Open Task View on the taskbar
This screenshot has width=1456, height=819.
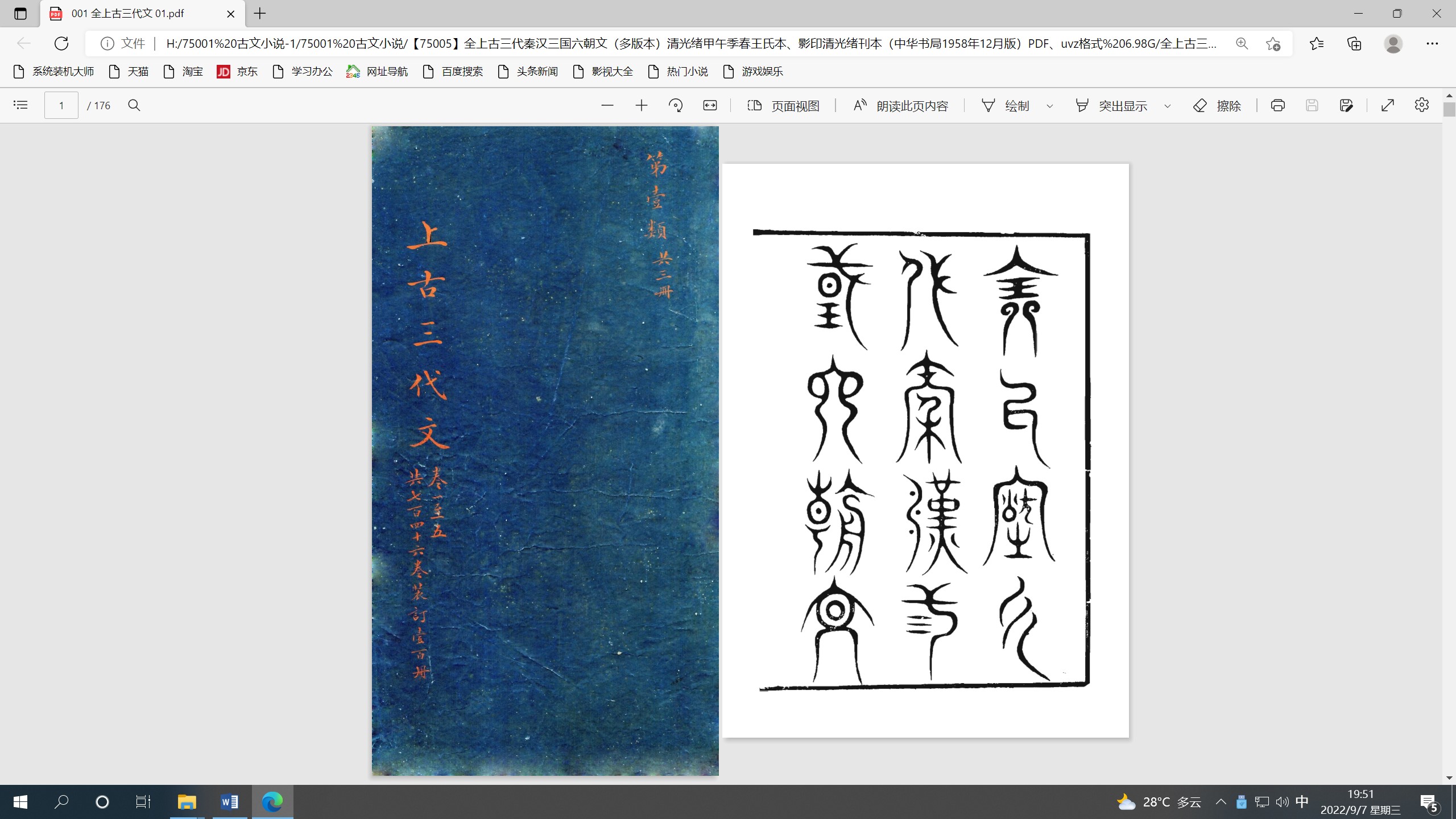point(143,802)
